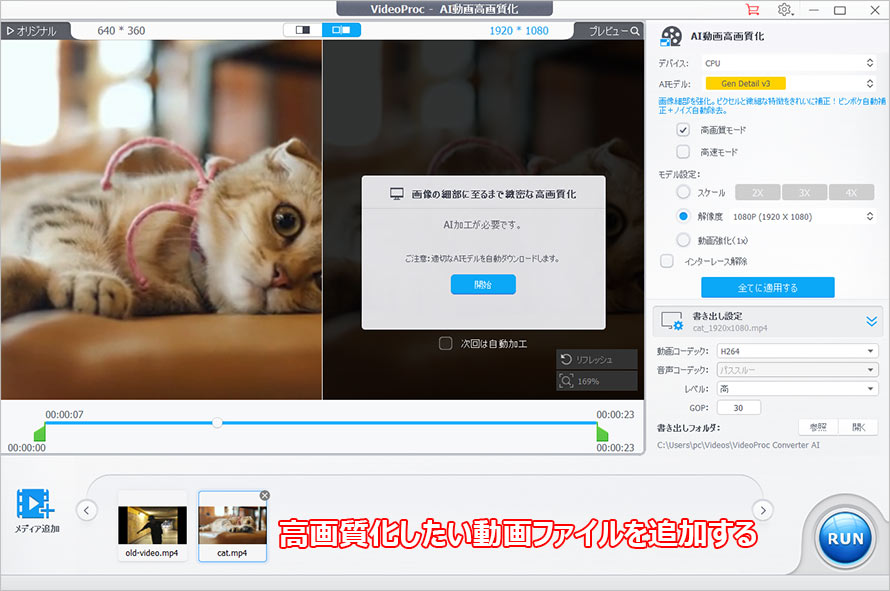The width and height of the screenshot is (890, 591).
Task: Click the green trim start marker
Action: 40,433
